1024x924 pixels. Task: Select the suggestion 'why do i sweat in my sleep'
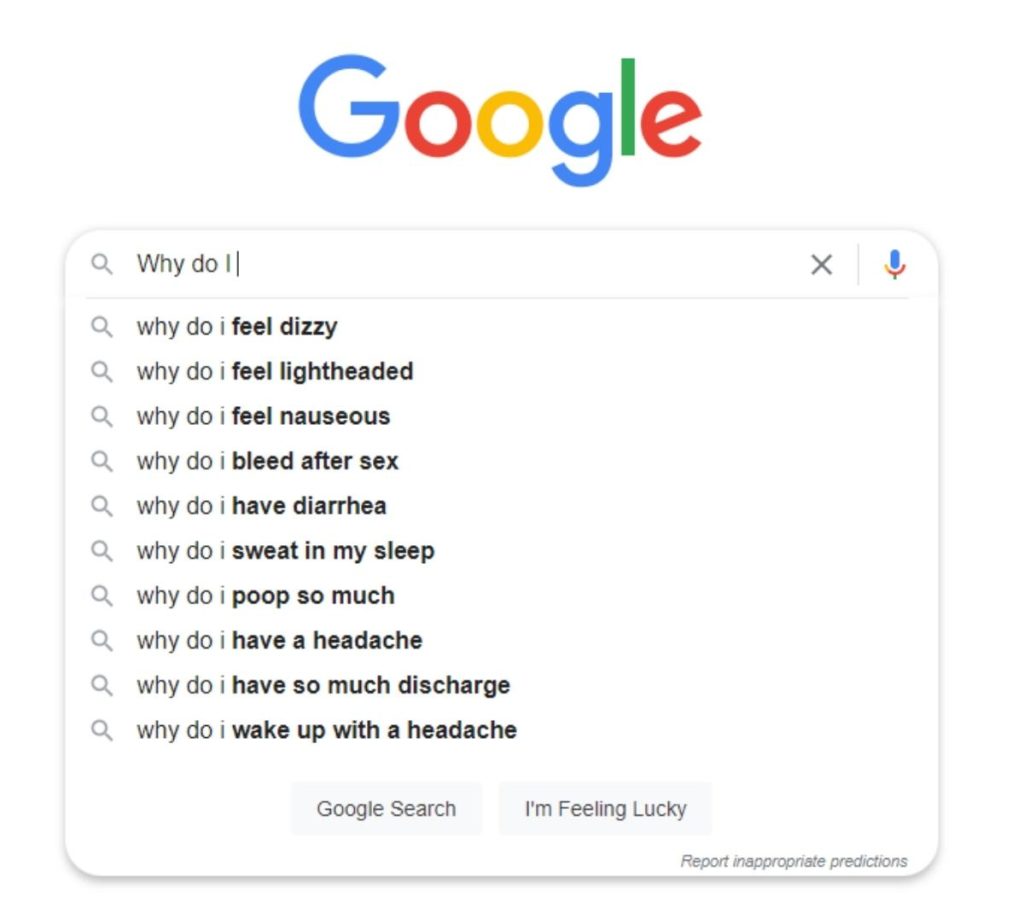[285, 551]
